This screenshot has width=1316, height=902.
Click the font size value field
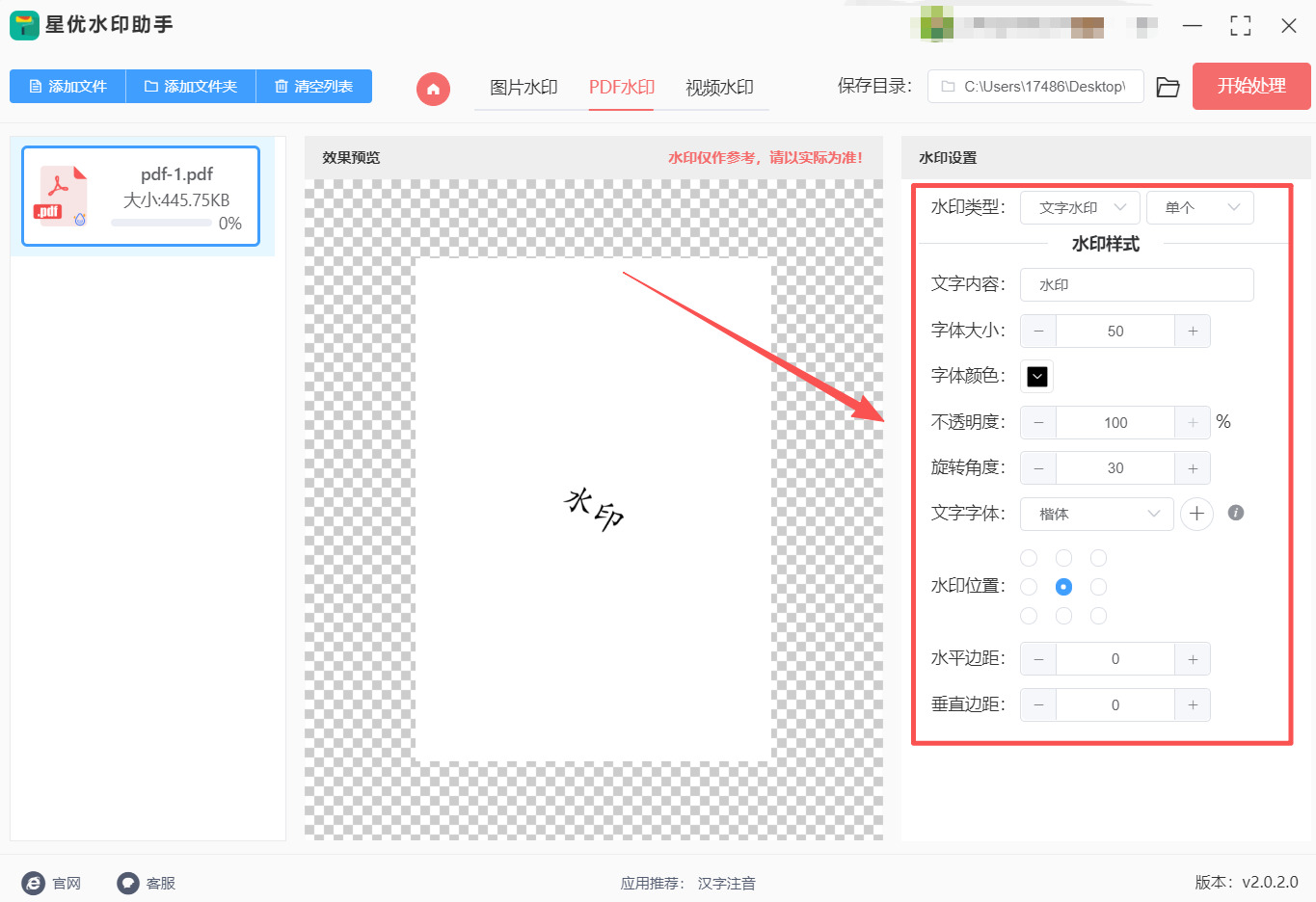pyautogui.click(x=1115, y=331)
